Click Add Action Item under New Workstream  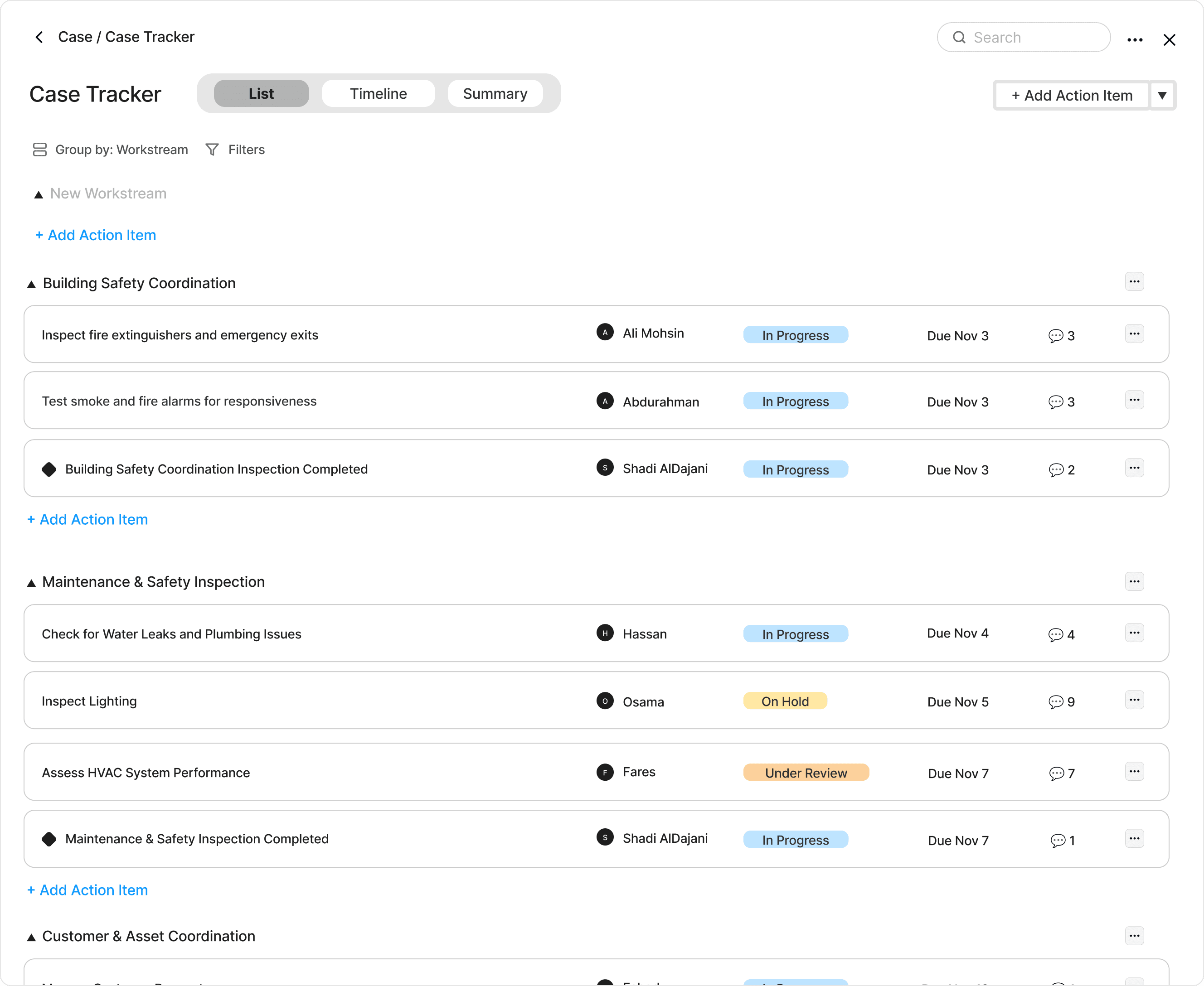(x=96, y=235)
